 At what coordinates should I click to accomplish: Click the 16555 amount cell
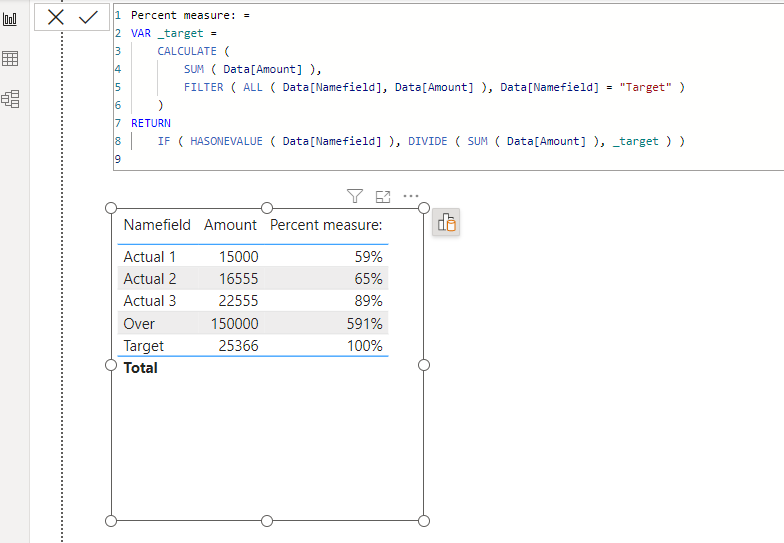[238, 278]
